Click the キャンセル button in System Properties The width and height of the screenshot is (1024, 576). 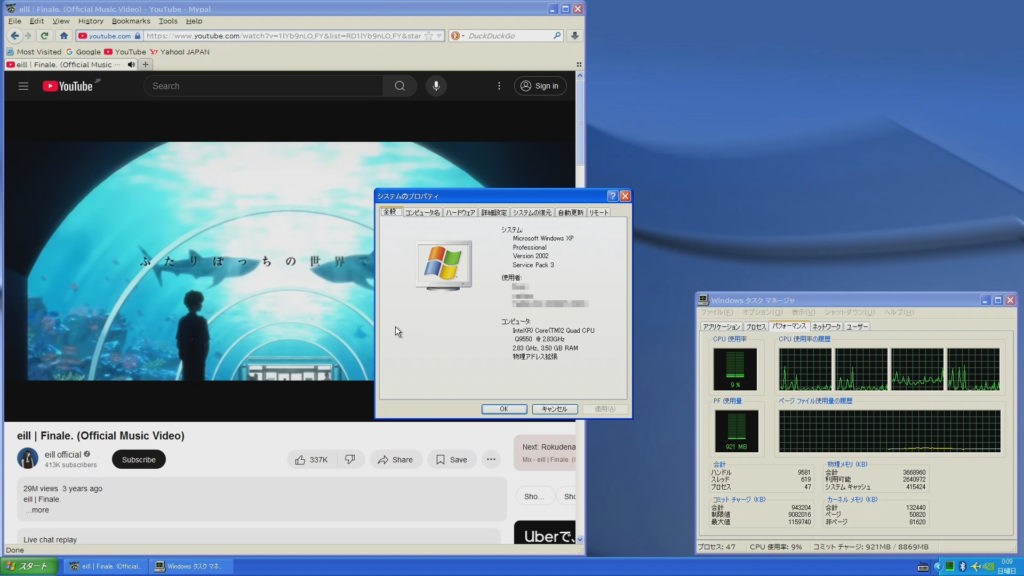pos(555,409)
